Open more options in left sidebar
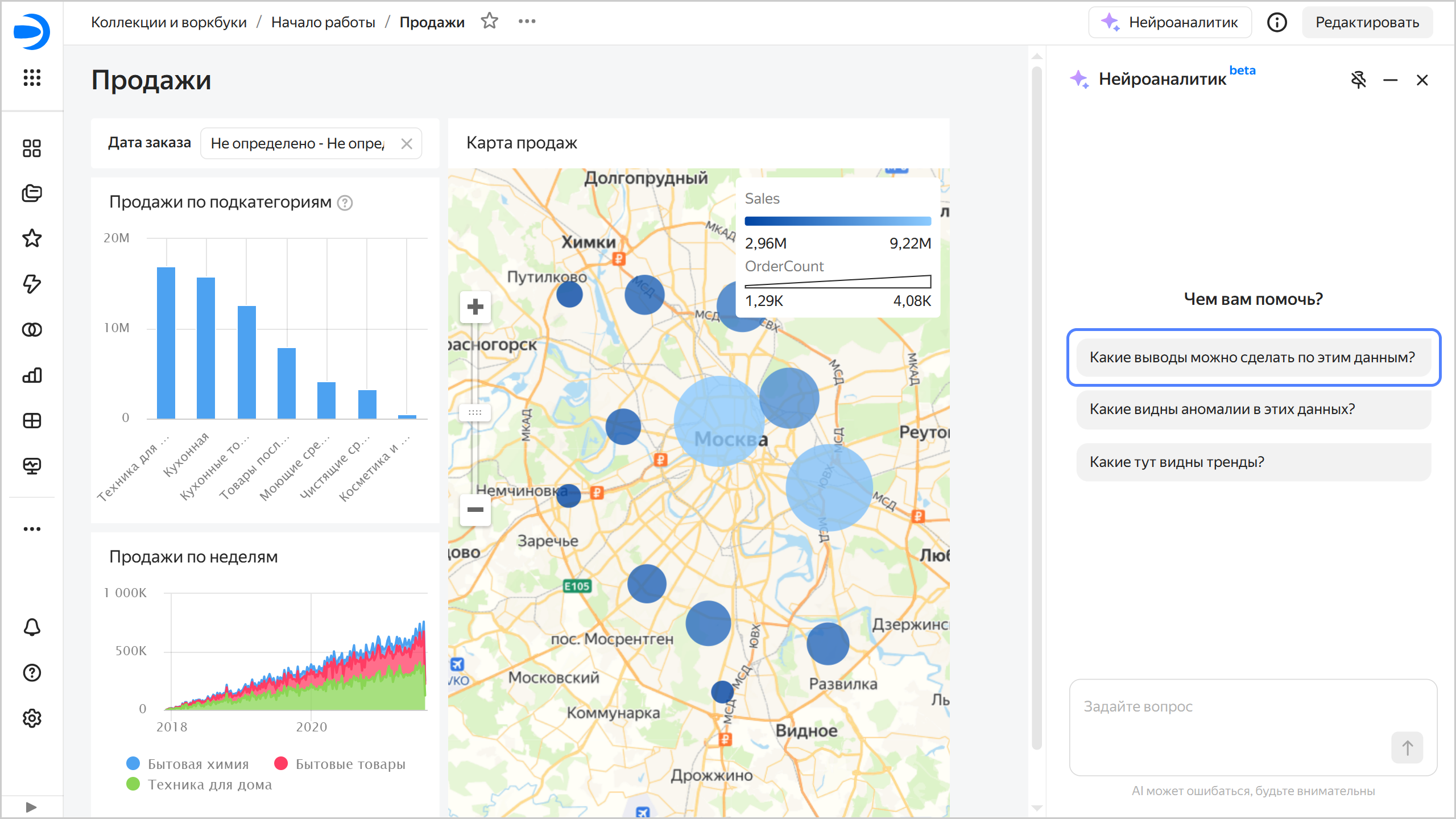The image size is (1456, 819). (x=32, y=529)
